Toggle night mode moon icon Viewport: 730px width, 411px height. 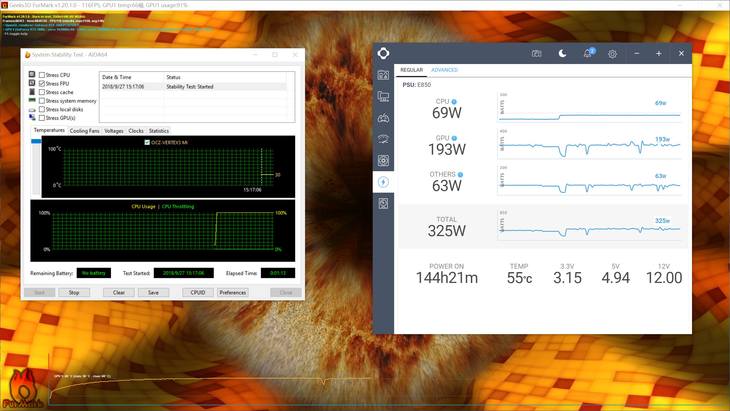coord(562,54)
